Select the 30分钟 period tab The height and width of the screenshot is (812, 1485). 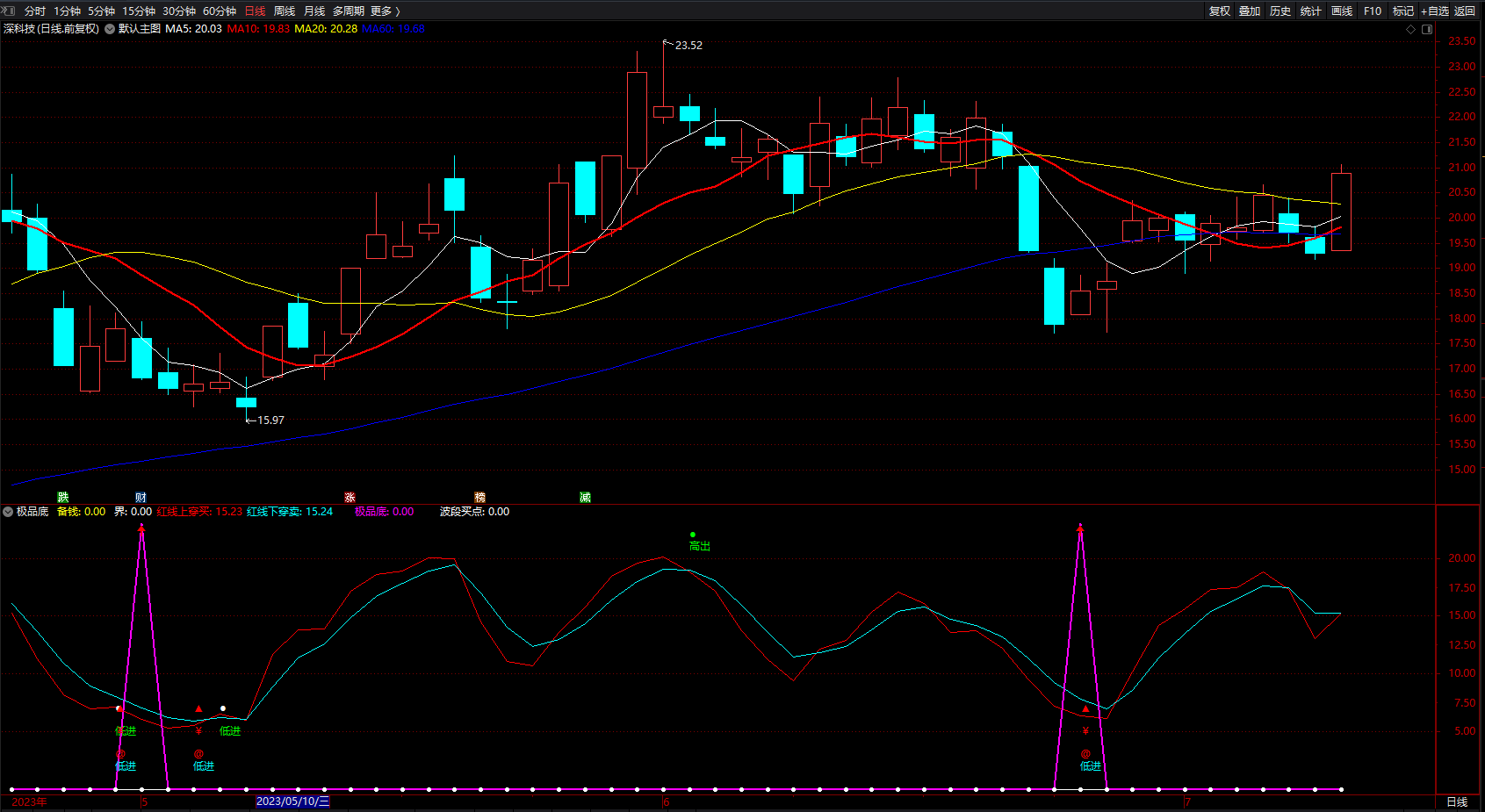point(179,11)
